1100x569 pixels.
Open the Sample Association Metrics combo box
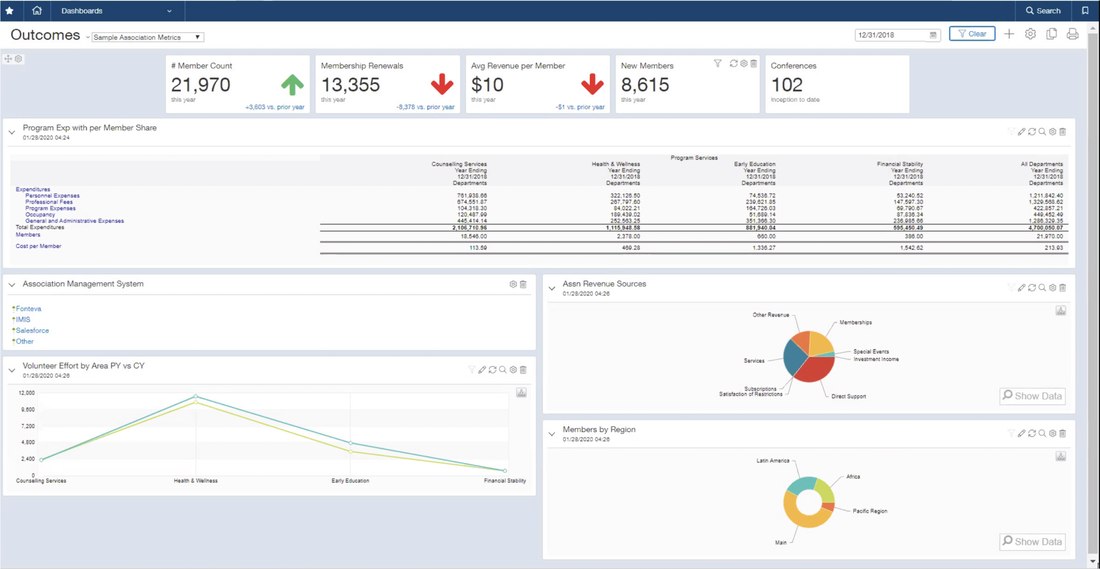coord(147,37)
